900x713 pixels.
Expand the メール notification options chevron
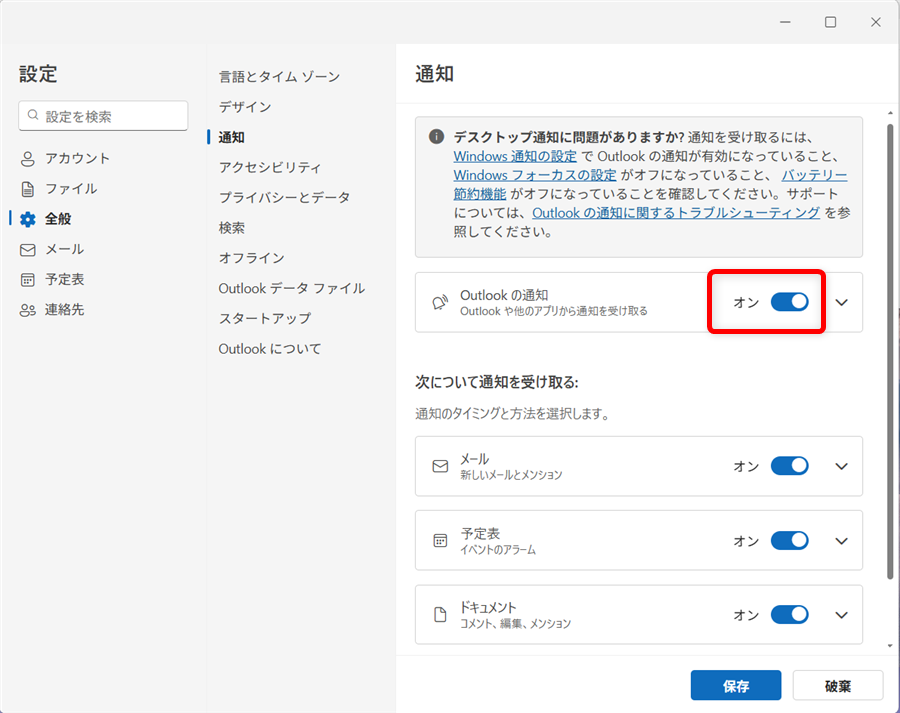click(841, 466)
